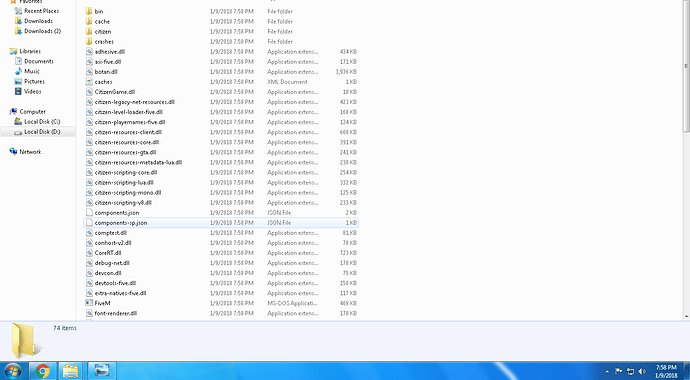
Task: Open the Music library
Action: pos(32,71)
